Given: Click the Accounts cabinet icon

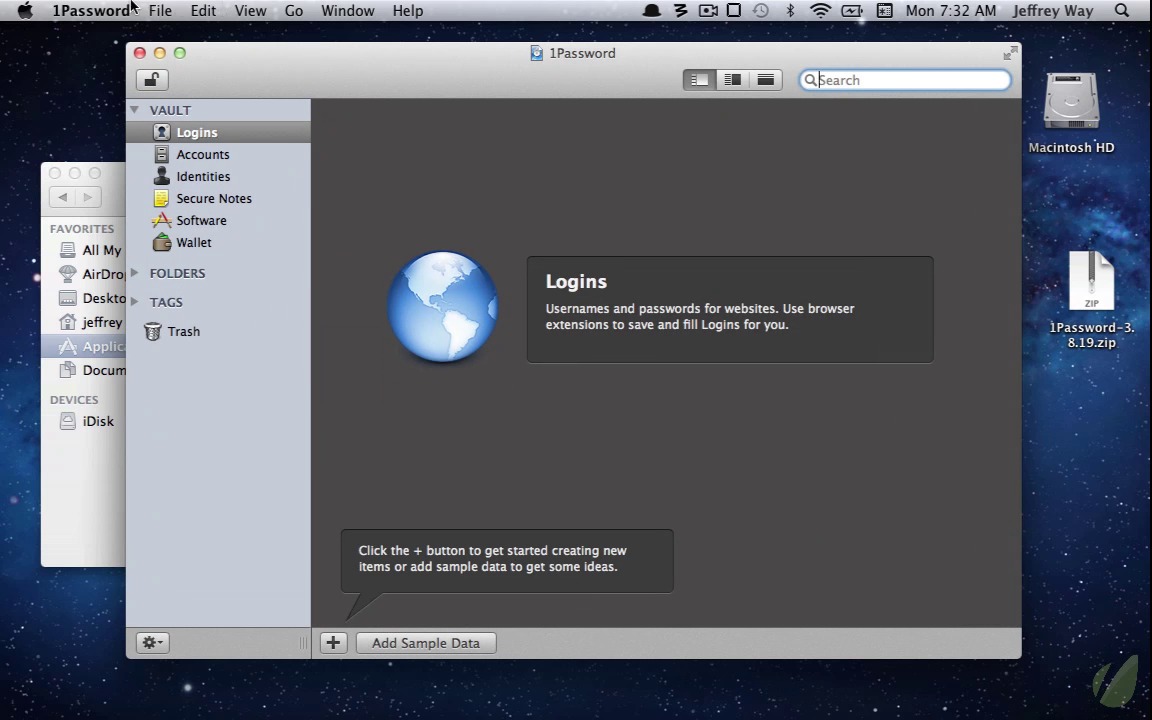Looking at the screenshot, I should [162, 154].
